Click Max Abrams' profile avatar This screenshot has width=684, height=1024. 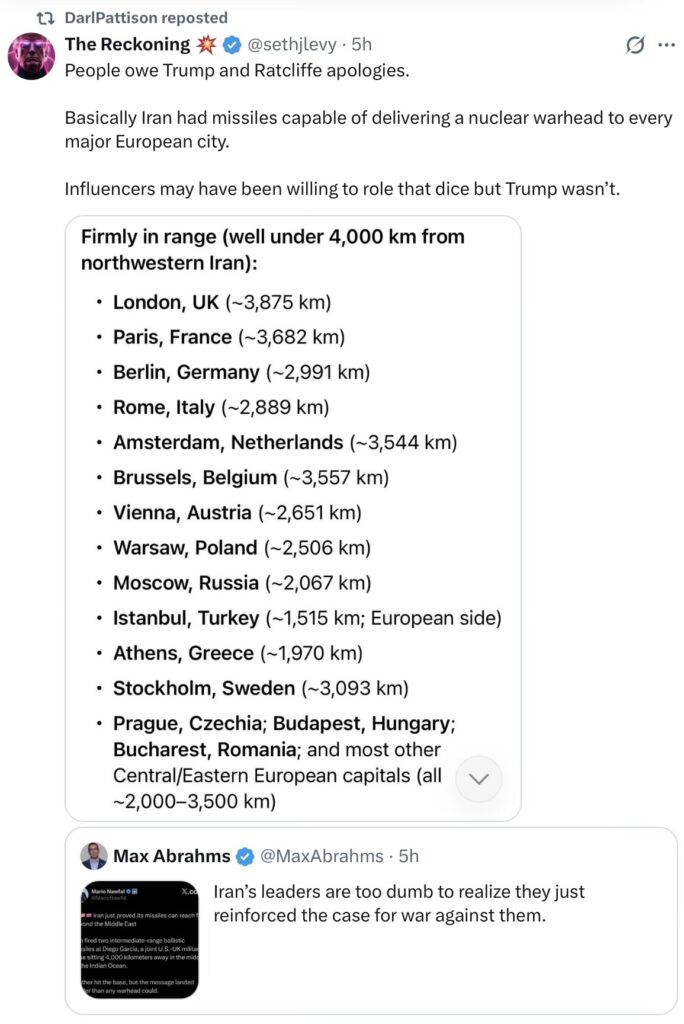94,856
